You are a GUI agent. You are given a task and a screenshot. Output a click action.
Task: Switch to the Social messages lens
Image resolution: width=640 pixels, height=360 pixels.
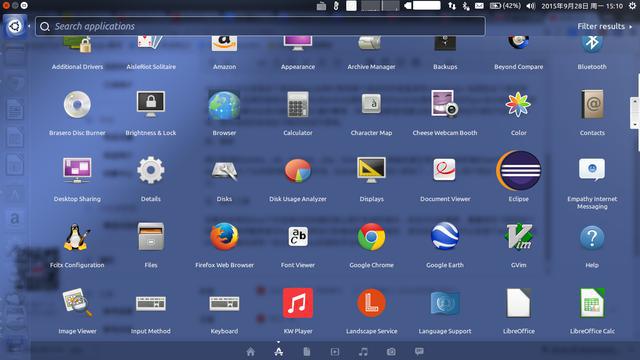(x=419, y=351)
